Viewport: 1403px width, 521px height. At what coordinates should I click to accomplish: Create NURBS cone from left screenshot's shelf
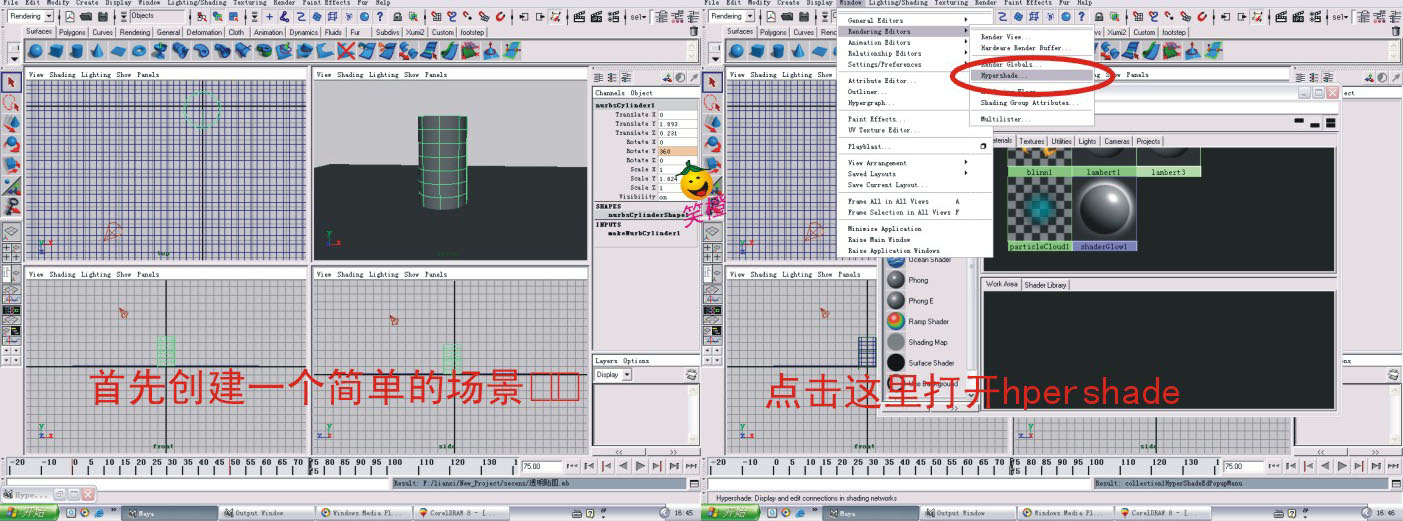(x=96, y=50)
